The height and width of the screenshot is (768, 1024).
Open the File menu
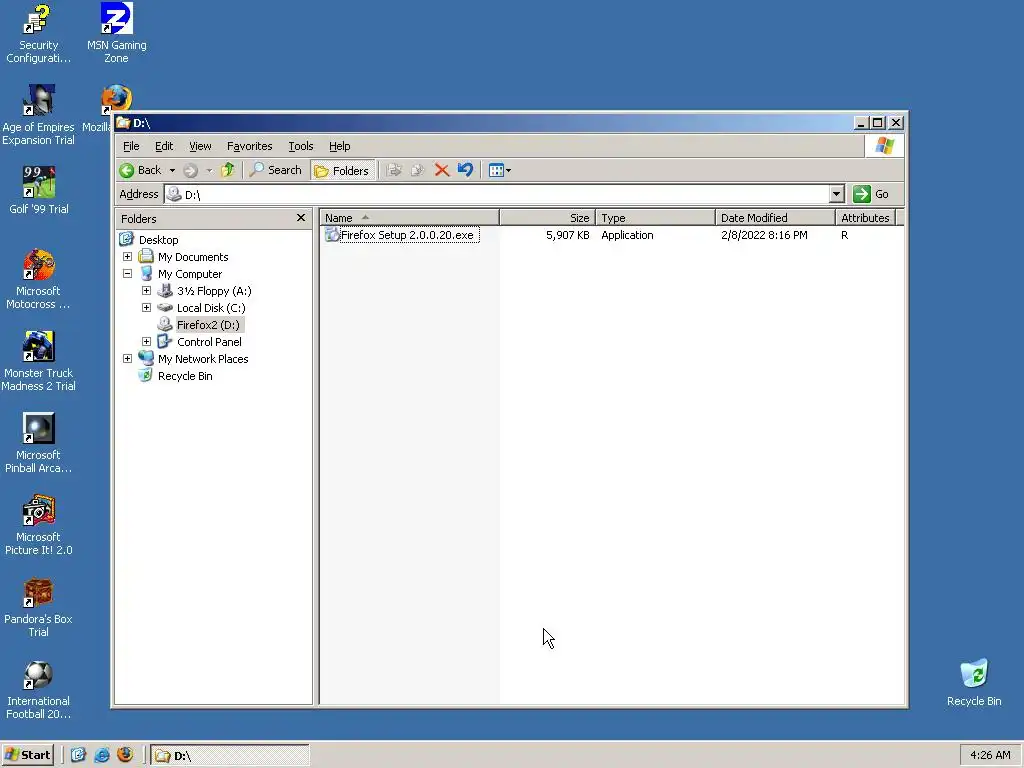pyautogui.click(x=131, y=146)
